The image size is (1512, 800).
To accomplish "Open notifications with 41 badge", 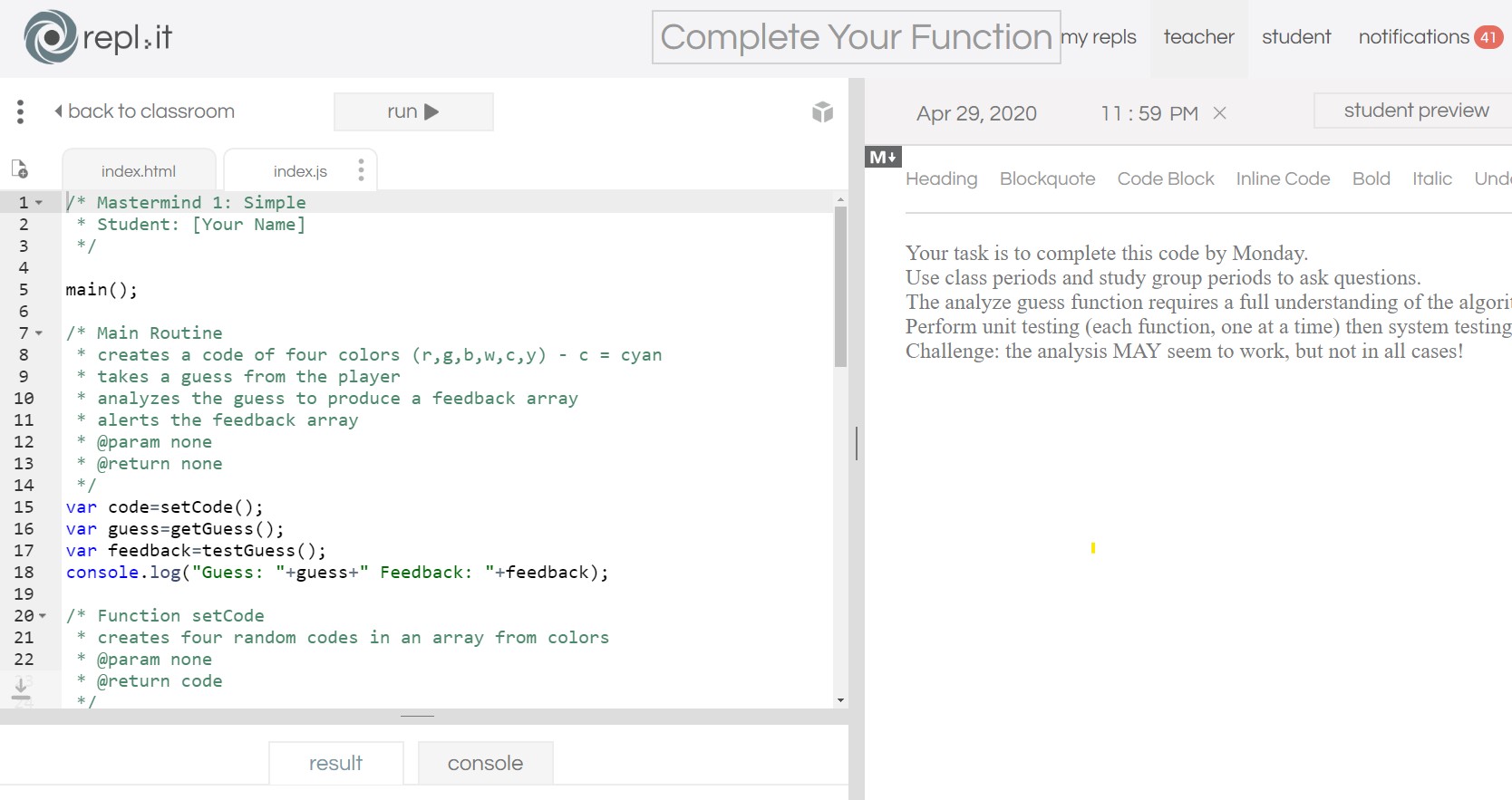I will (1430, 37).
